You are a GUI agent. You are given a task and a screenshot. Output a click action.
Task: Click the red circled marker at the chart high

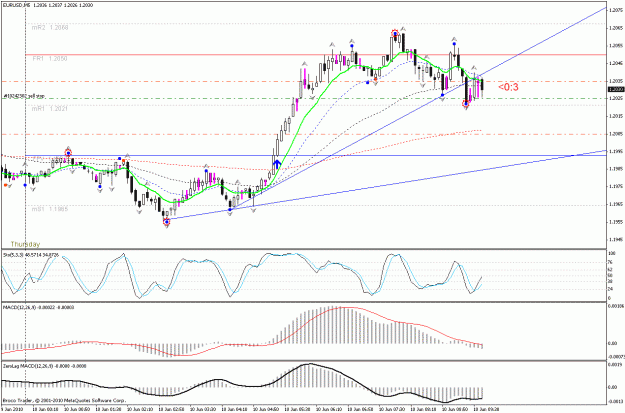point(395,34)
